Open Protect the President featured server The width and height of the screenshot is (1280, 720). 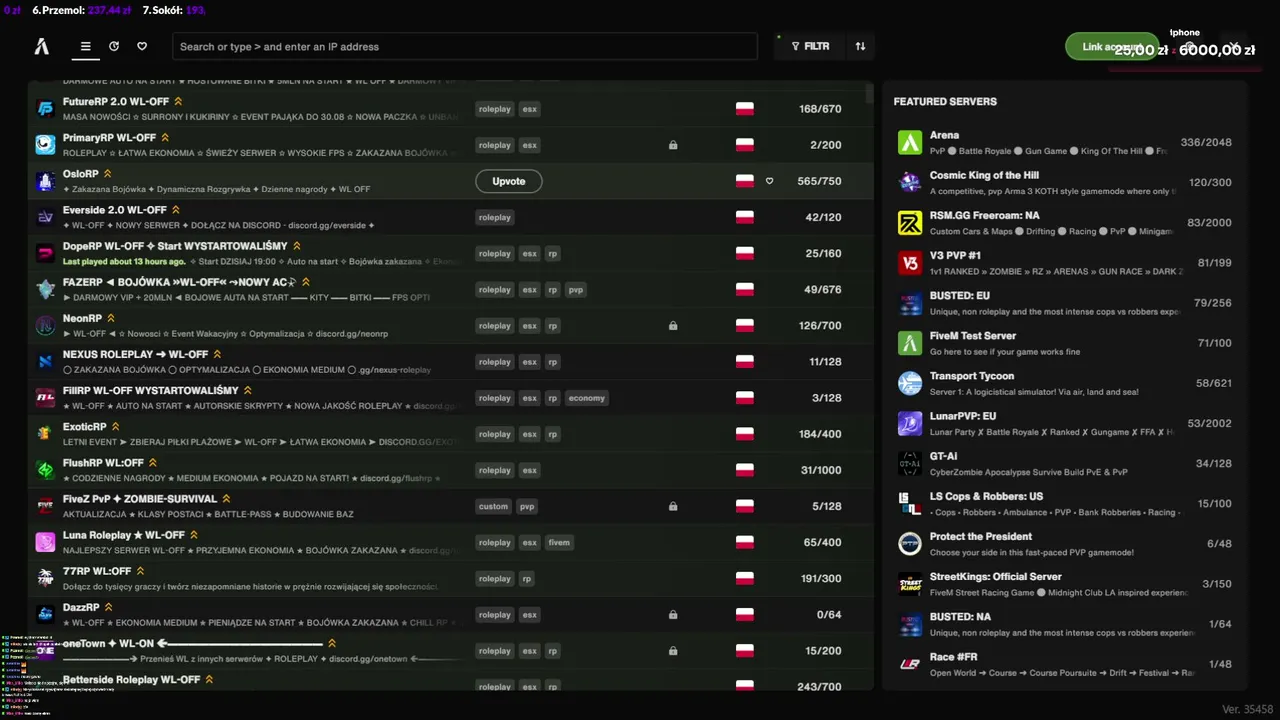point(1066,544)
